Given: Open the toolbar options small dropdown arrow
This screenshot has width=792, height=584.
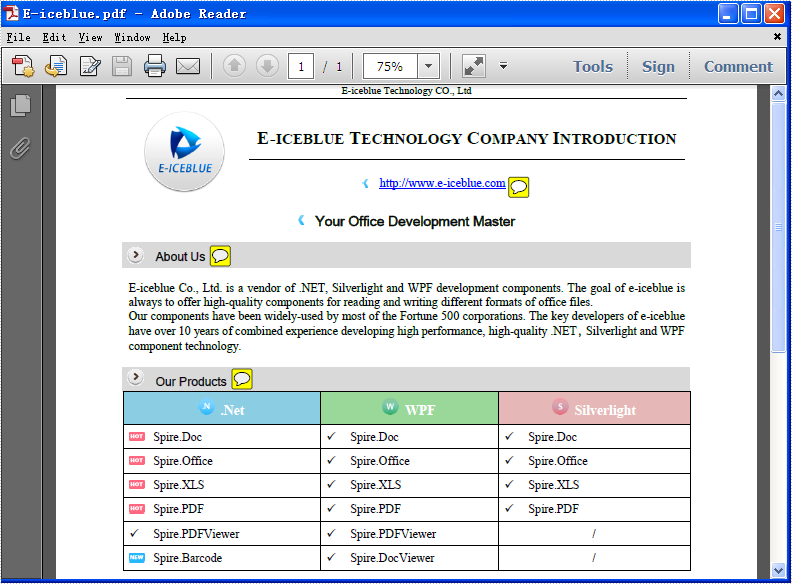Looking at the screenshot, I should [503, 66].
